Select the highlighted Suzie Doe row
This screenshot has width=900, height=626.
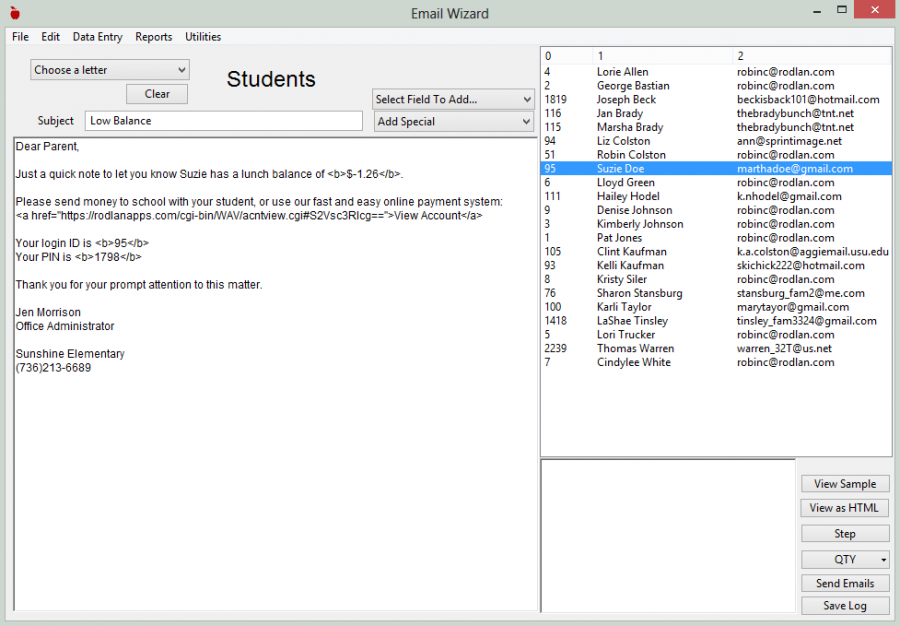(x=716, y=169)
